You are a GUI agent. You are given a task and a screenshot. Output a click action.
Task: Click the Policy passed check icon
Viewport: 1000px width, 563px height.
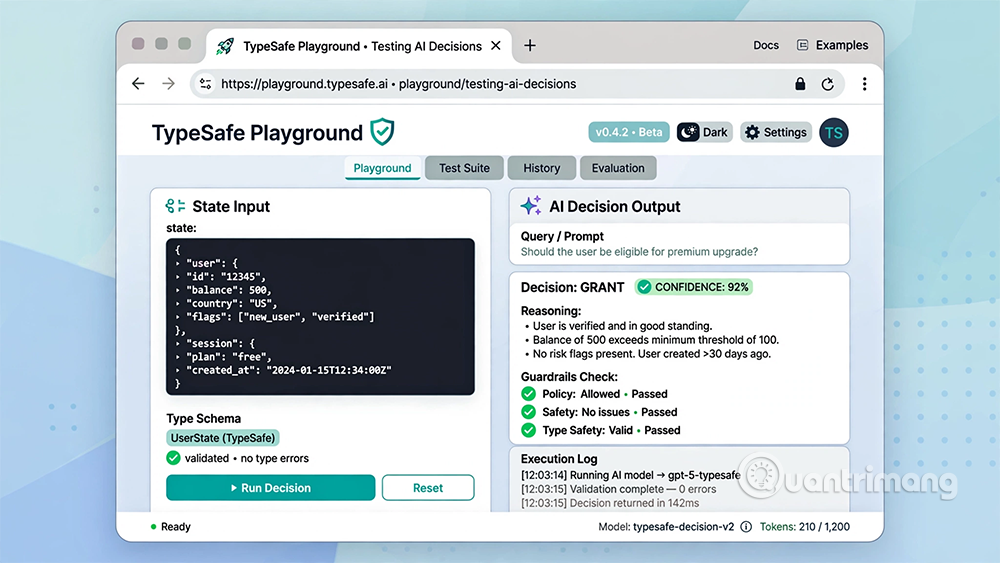(x=528, y=393)
